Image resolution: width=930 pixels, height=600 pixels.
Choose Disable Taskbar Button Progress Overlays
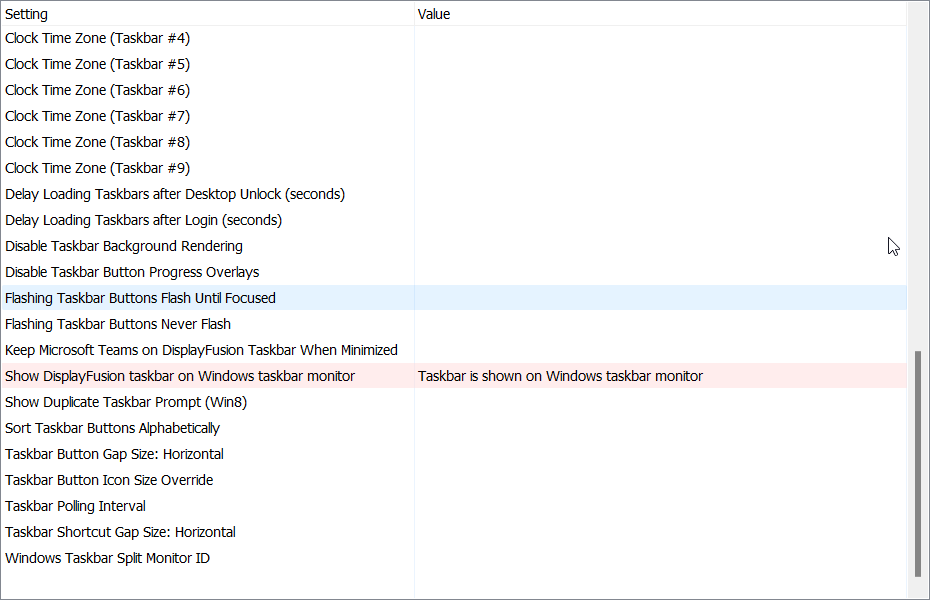132,272
